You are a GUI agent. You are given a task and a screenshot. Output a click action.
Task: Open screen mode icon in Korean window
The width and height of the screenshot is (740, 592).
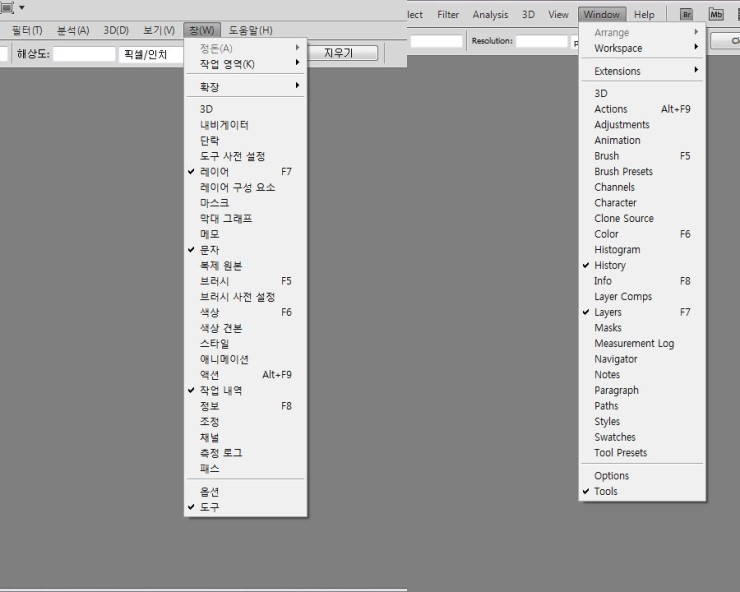click(7, 8)
